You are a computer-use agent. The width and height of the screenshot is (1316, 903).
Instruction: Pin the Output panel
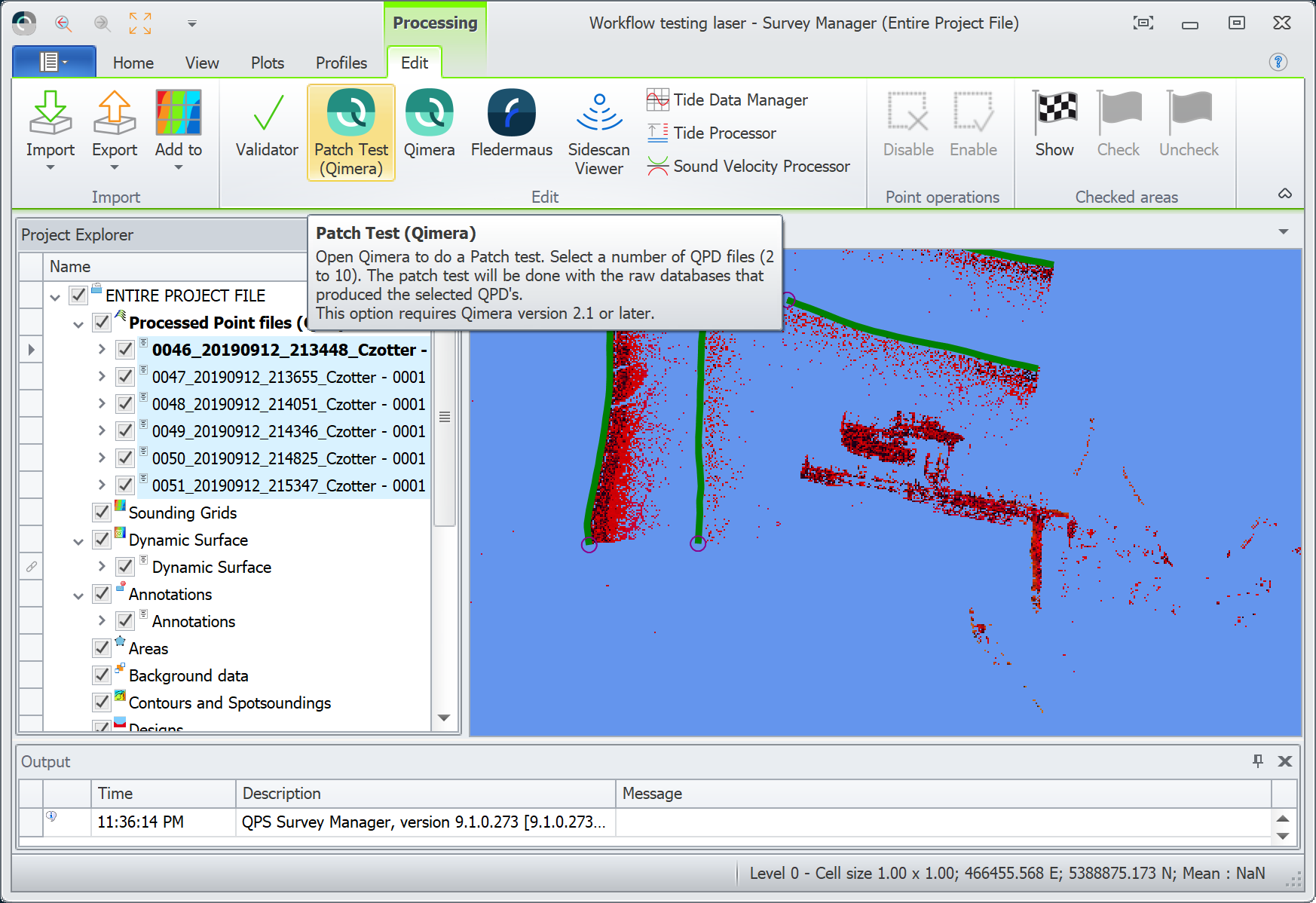[1257, 761]
